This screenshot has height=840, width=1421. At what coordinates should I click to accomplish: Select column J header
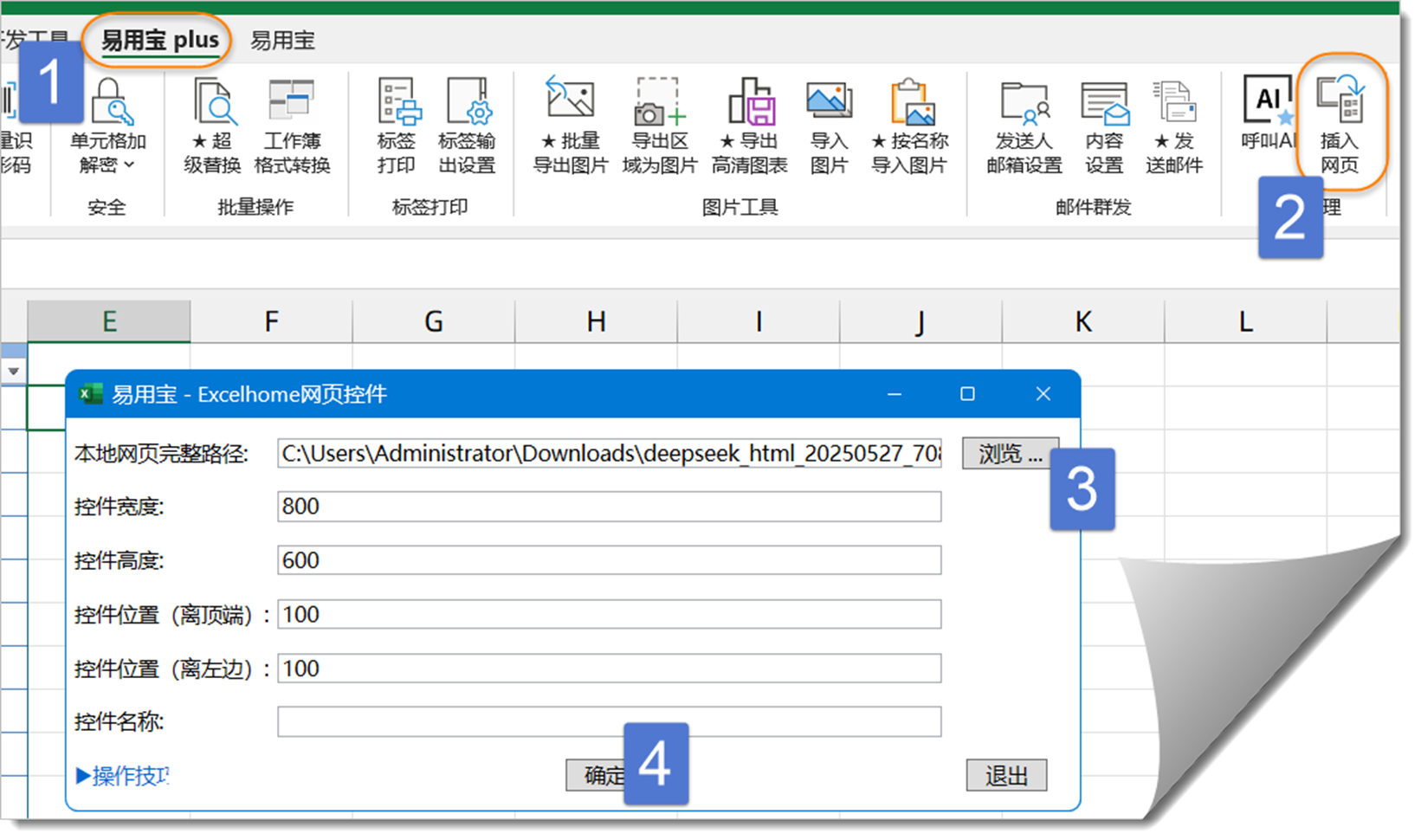pyautogui.click(x=920, y=321)
